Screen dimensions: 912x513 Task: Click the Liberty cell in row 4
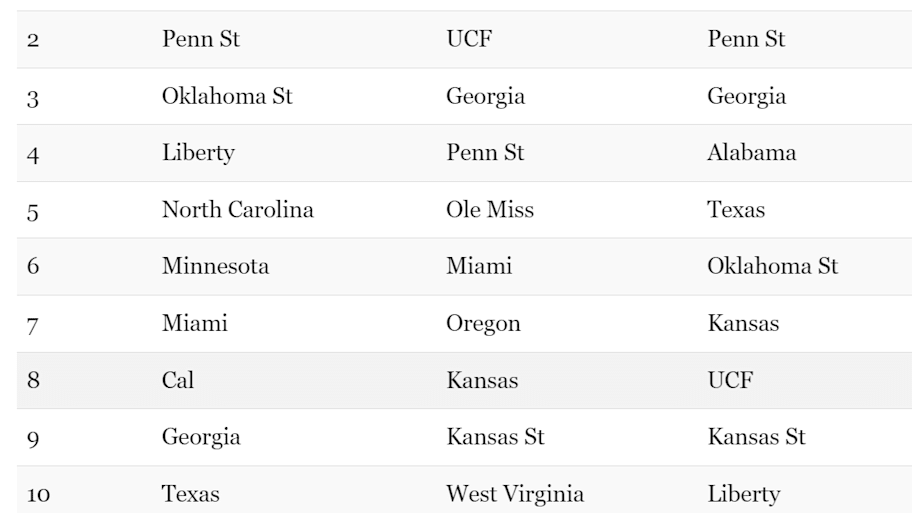[198, 153]
